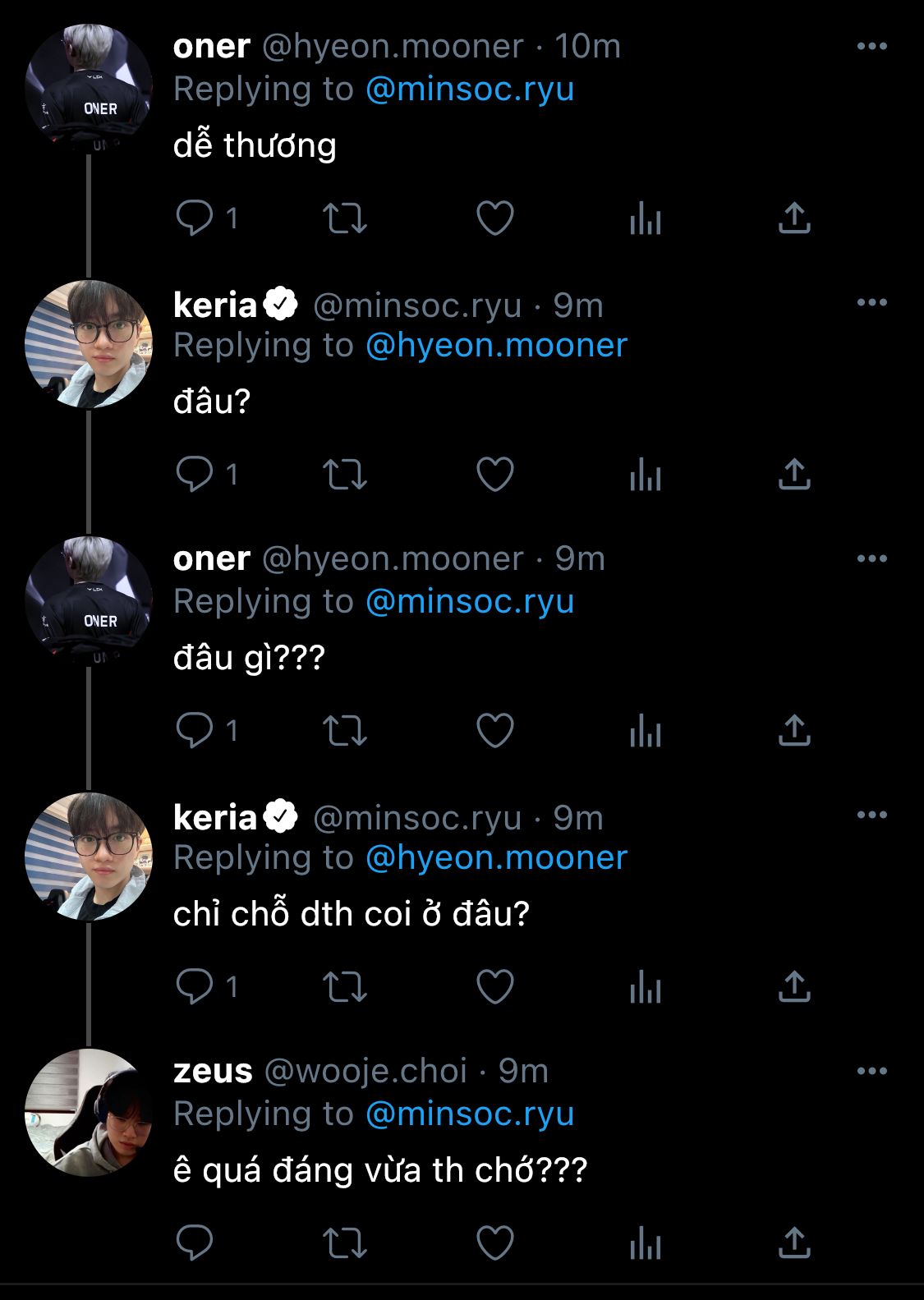The width and height of the screenshot is (924, 1300).
Task: Expand more options on keria's "đâu?" tweet
Action: [x=871, y=302]
